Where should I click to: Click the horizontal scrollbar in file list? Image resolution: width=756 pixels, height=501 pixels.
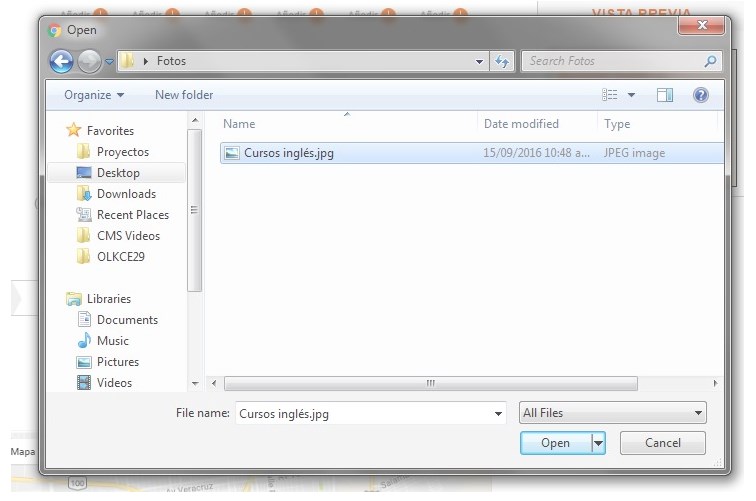[x=430, y=383]
